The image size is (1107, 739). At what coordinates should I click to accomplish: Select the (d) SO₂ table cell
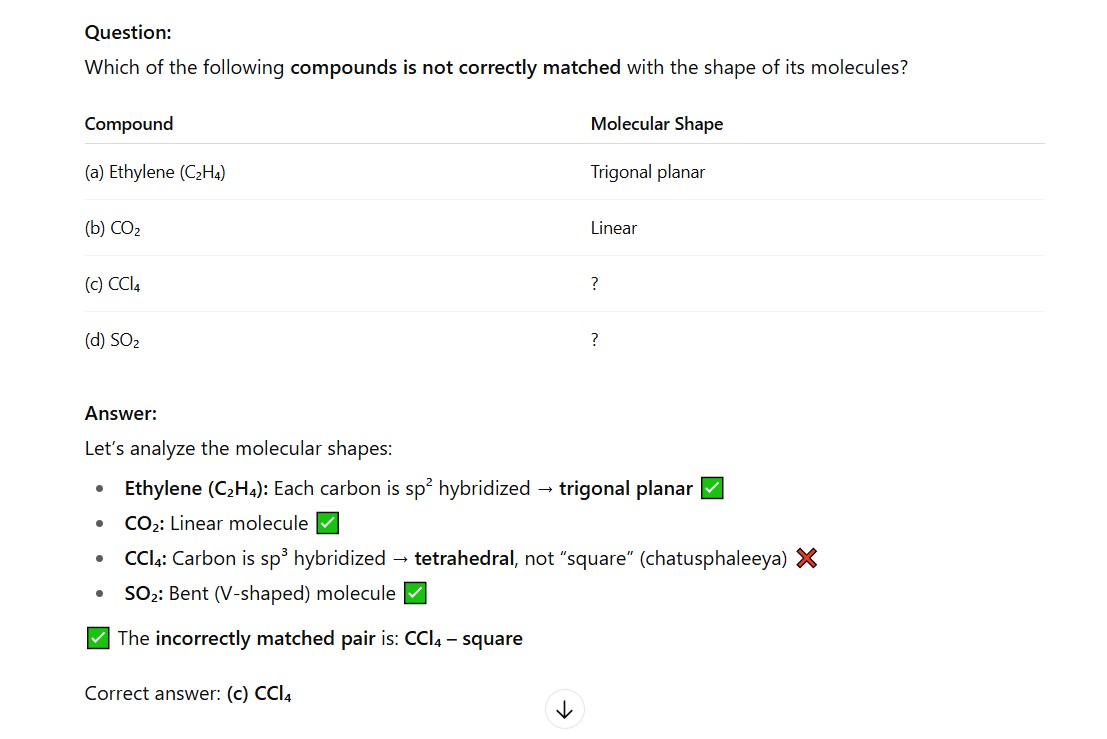tap(112, 340)
